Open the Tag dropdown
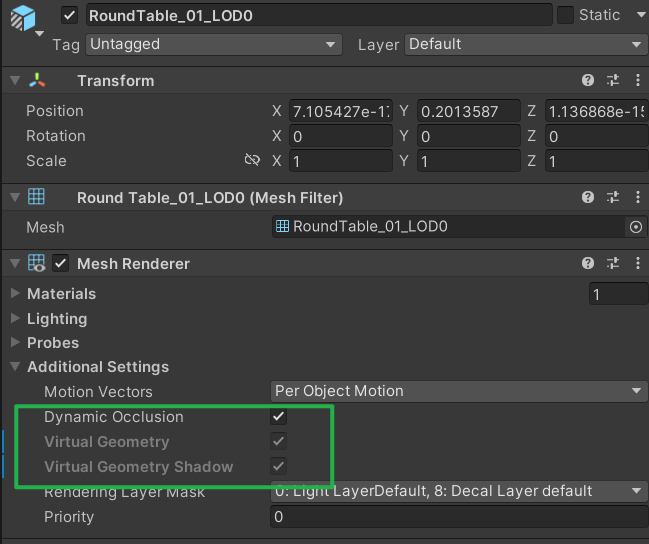Screen dimensions: 649x544 (213, 44)
